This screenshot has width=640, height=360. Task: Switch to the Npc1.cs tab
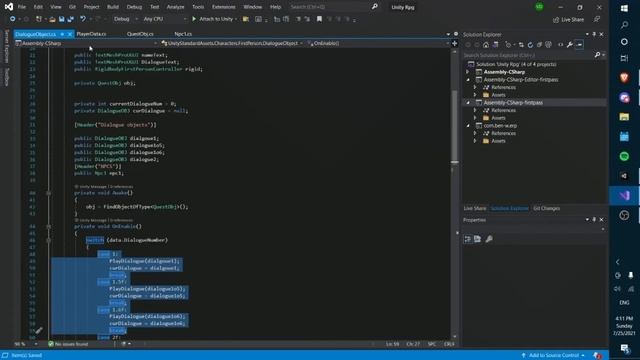pos(183,34)
